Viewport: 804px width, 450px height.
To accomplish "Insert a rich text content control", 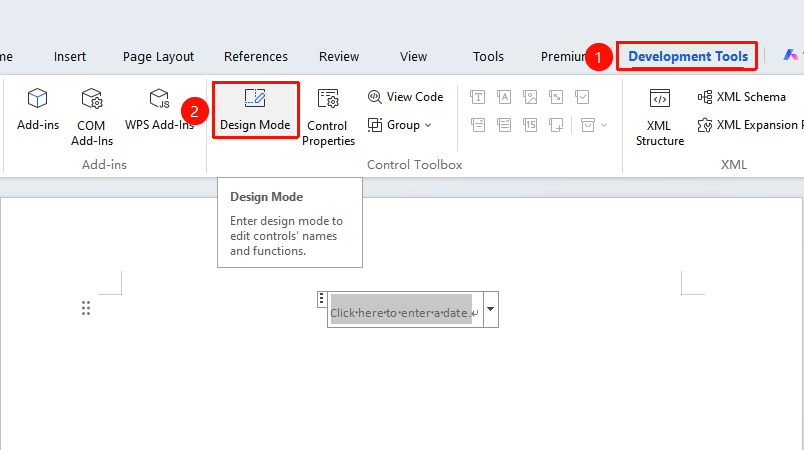I will point(477,97).
